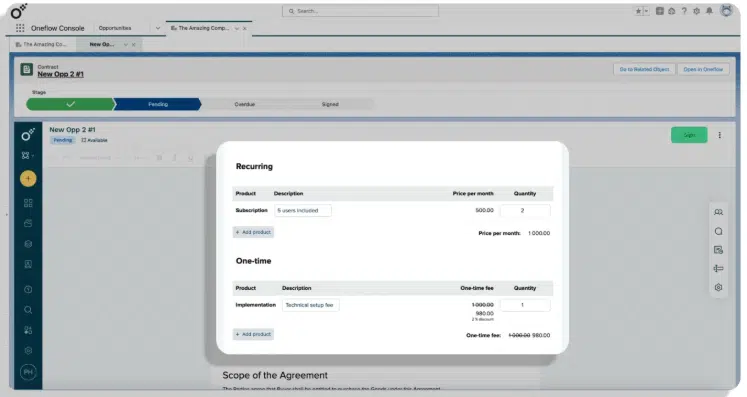Open the New Opp 2 #1 contract link
747x397 pixels.
click(61, 74)
